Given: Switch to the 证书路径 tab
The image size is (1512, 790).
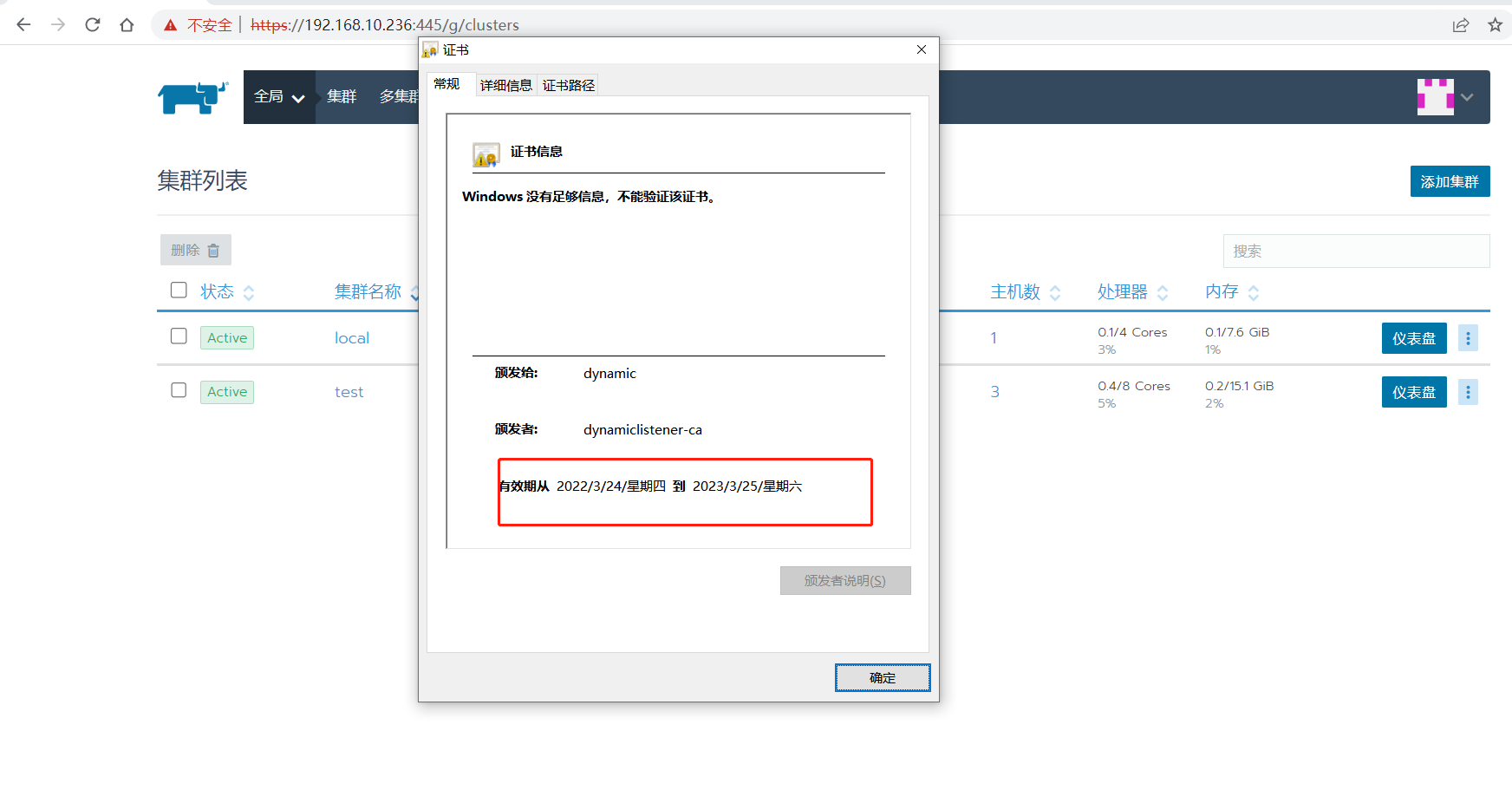Looking at the screenshot, I should click(x=568, y=84).
